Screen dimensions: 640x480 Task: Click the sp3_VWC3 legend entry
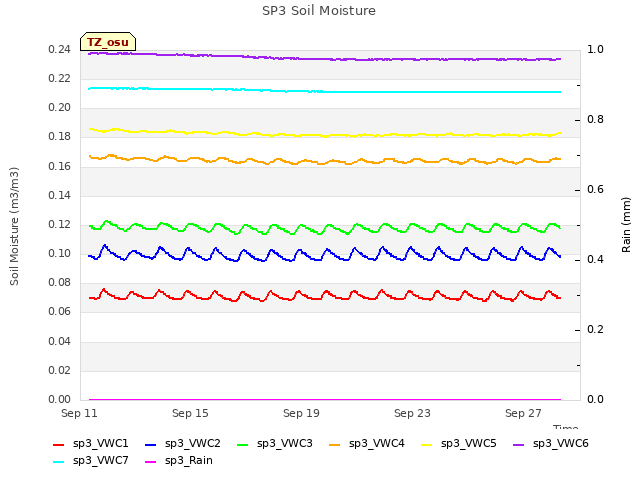pos(275,444)
